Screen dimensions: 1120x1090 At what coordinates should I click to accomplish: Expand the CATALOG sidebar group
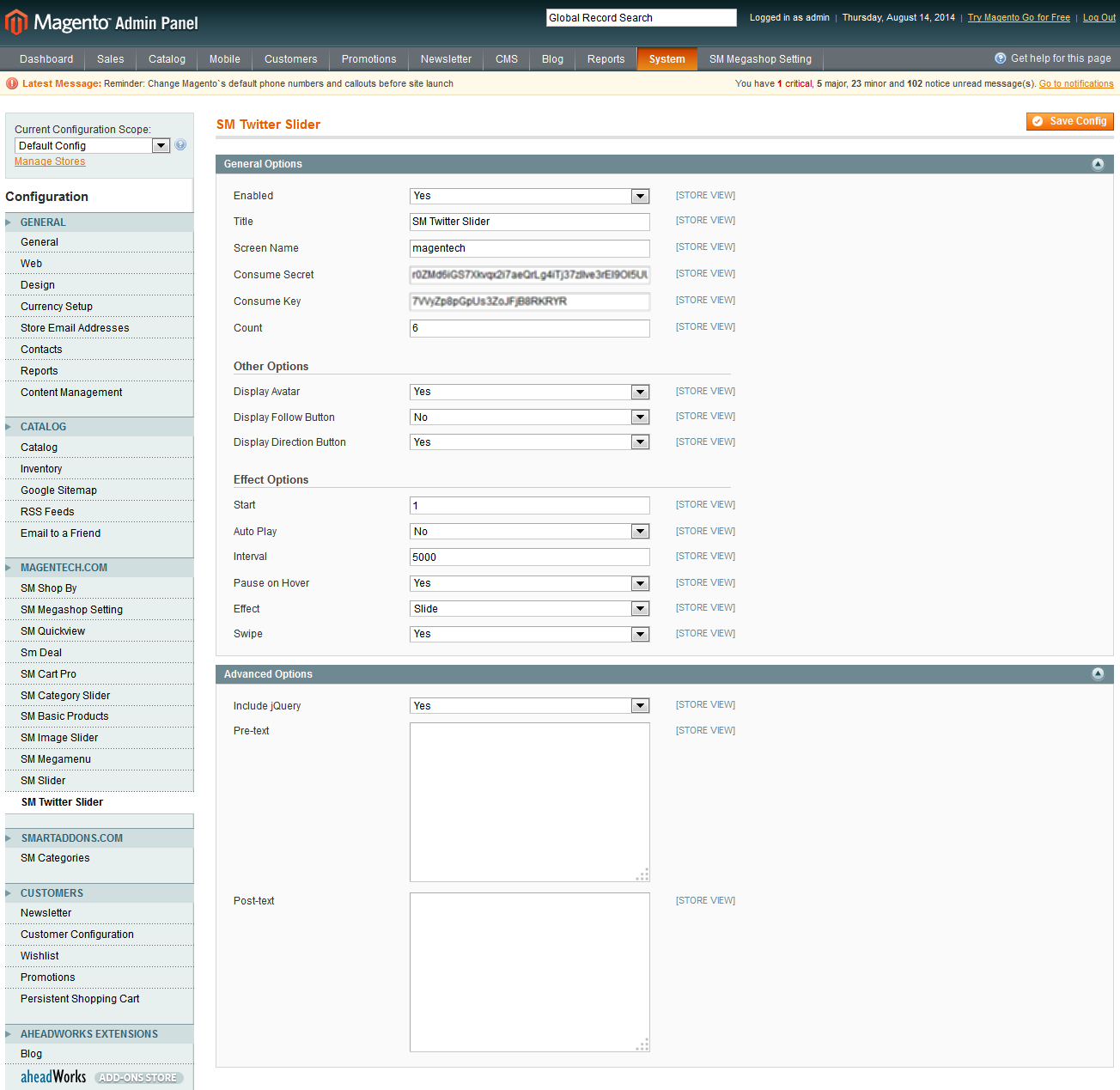click(100, 427)
